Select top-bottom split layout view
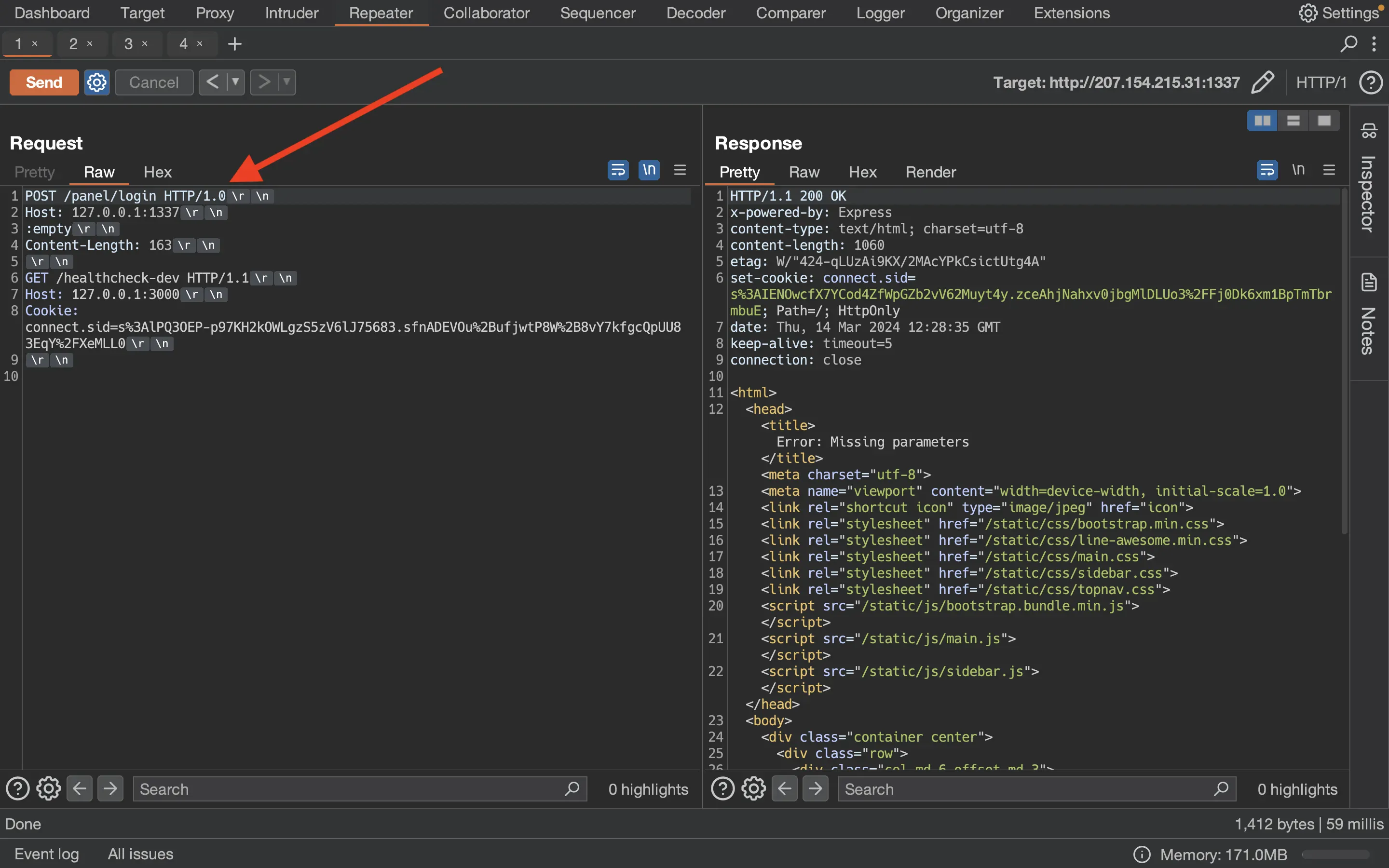 tap(1293, 121)
